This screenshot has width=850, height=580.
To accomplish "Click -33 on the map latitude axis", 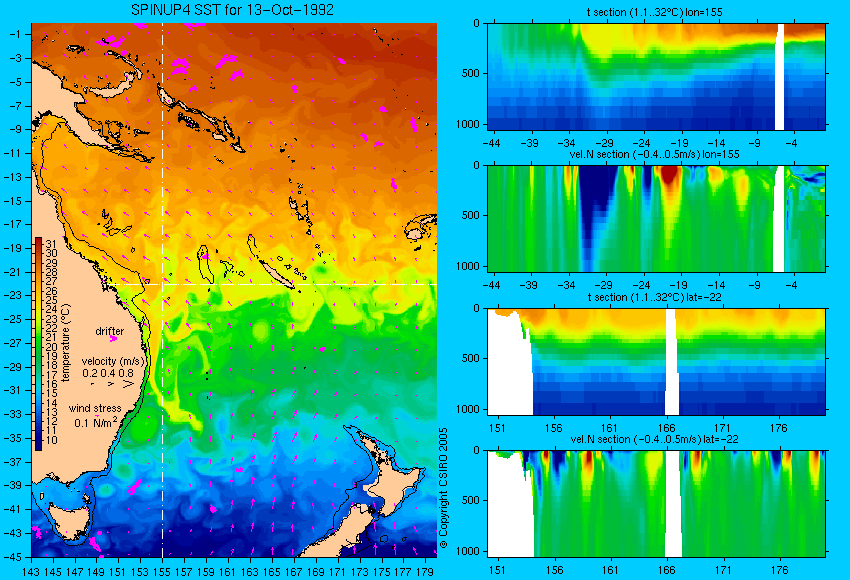I will point(11,414).
